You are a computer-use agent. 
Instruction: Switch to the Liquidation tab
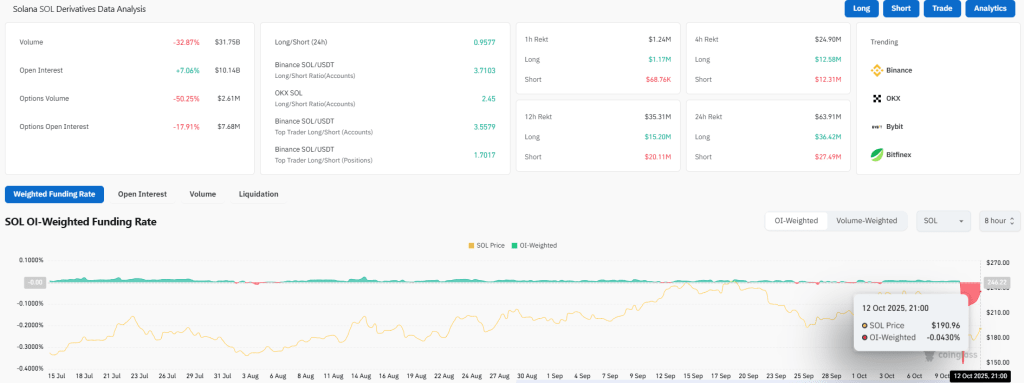pos(259,194)
